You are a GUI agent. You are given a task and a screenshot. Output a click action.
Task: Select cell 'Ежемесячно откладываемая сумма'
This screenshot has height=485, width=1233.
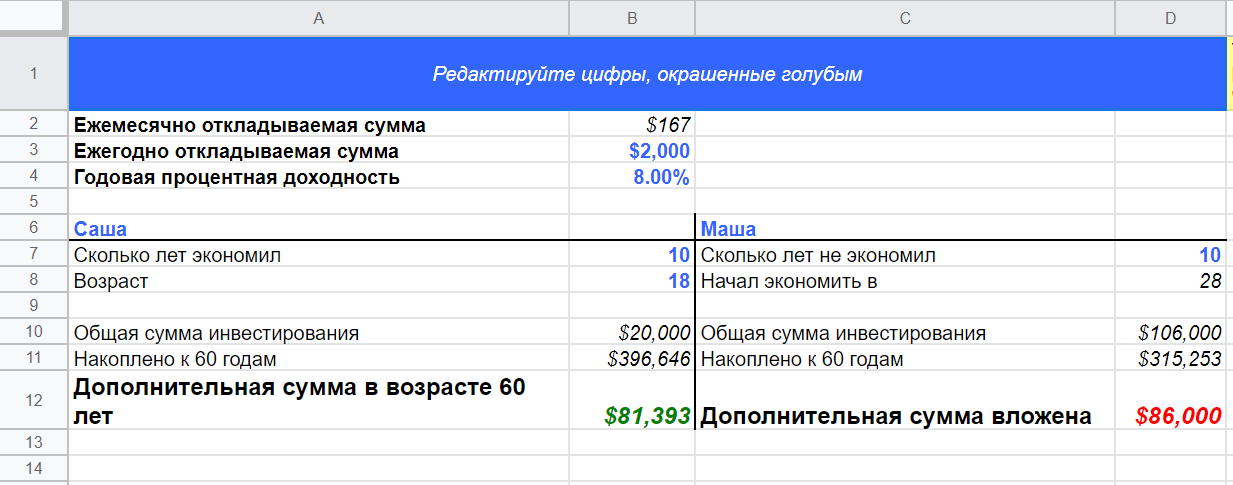(x=319, y=125)
